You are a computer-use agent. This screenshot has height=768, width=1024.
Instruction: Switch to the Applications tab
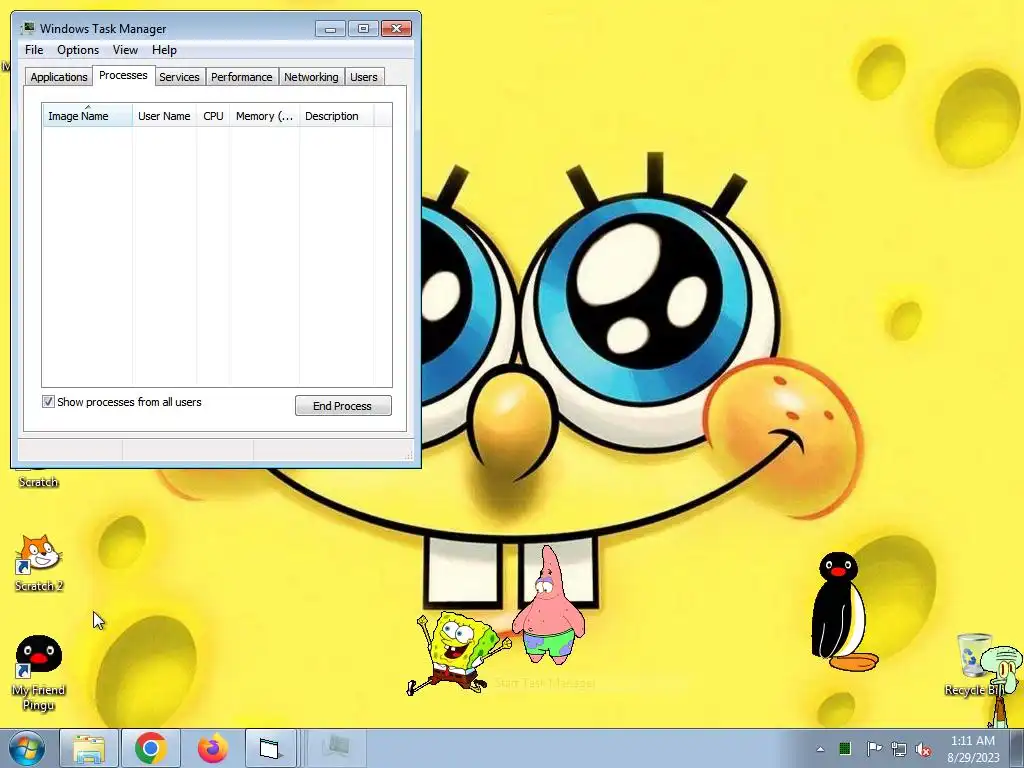[x=59, y=77]
